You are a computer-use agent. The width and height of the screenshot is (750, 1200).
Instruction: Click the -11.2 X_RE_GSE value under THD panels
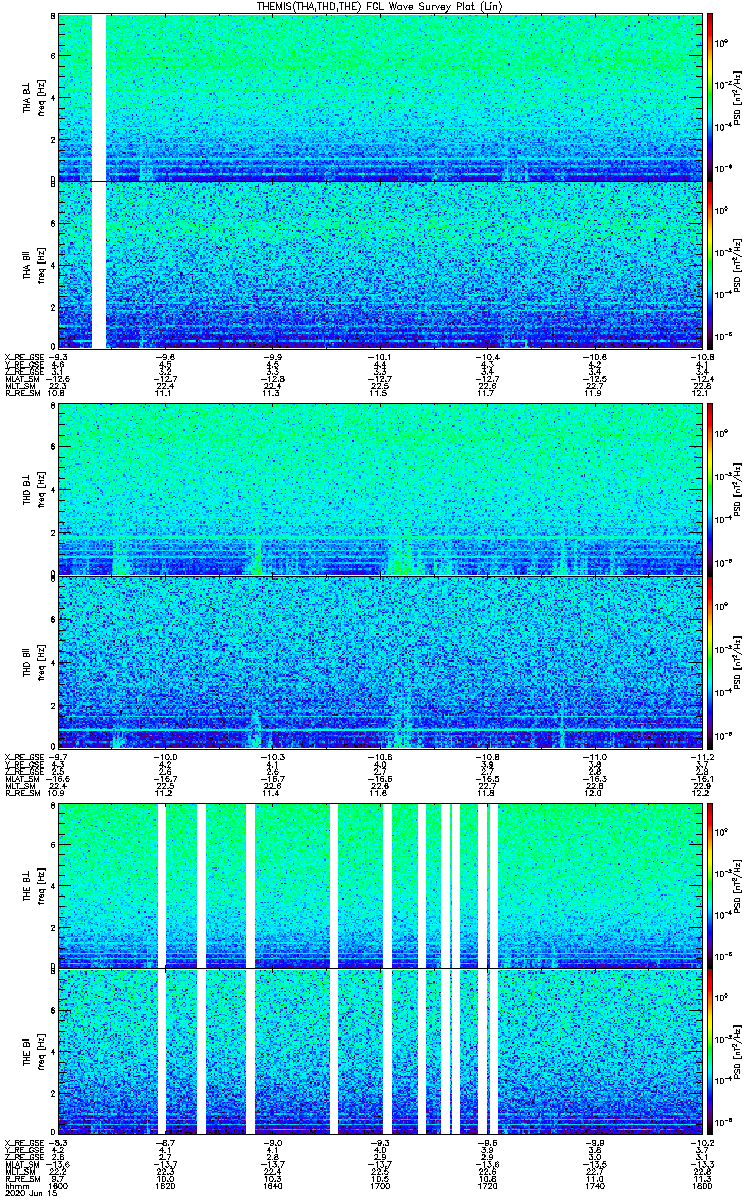tap(702, 756)
